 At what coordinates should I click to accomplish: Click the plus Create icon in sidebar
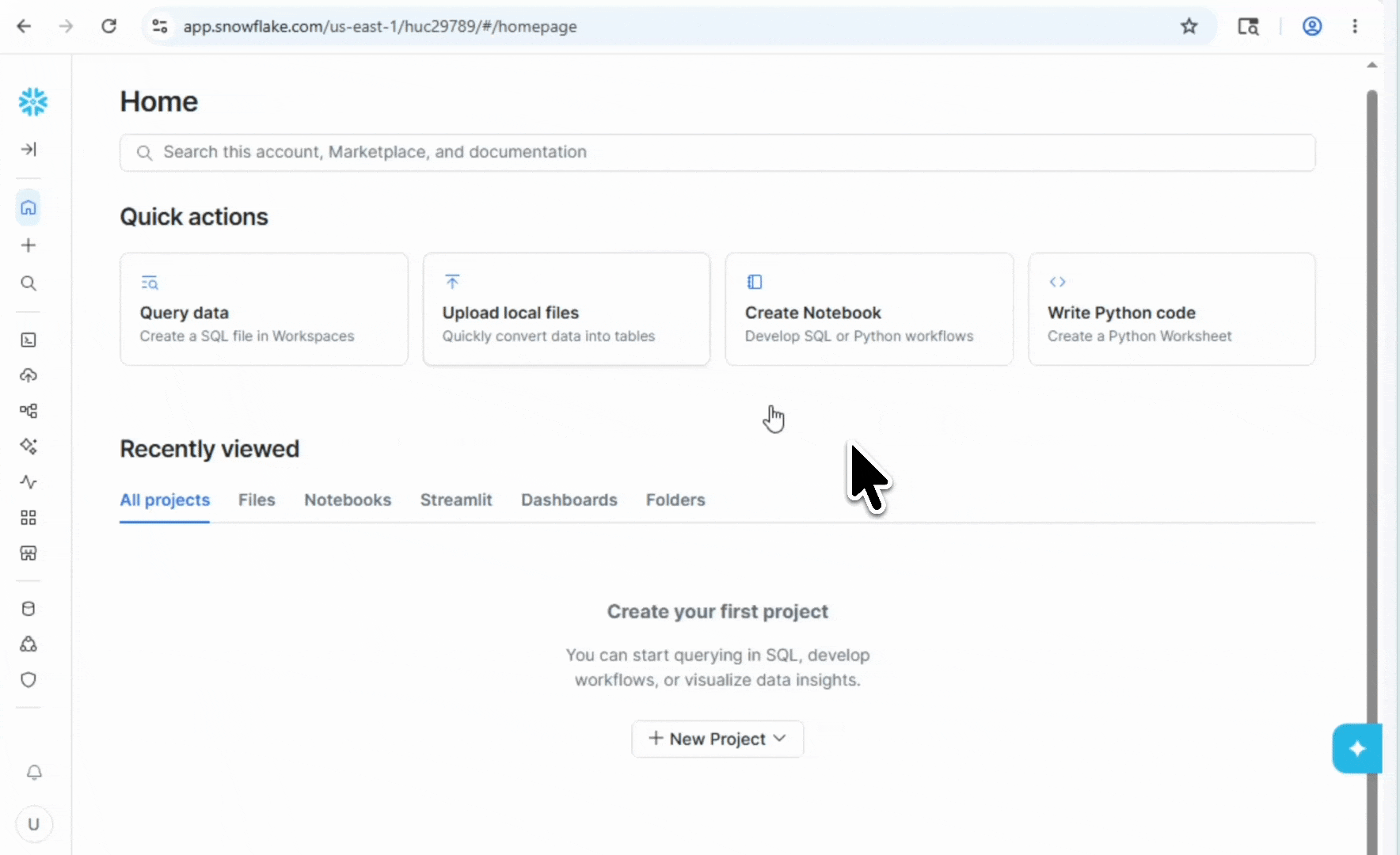tap(29, 245)
